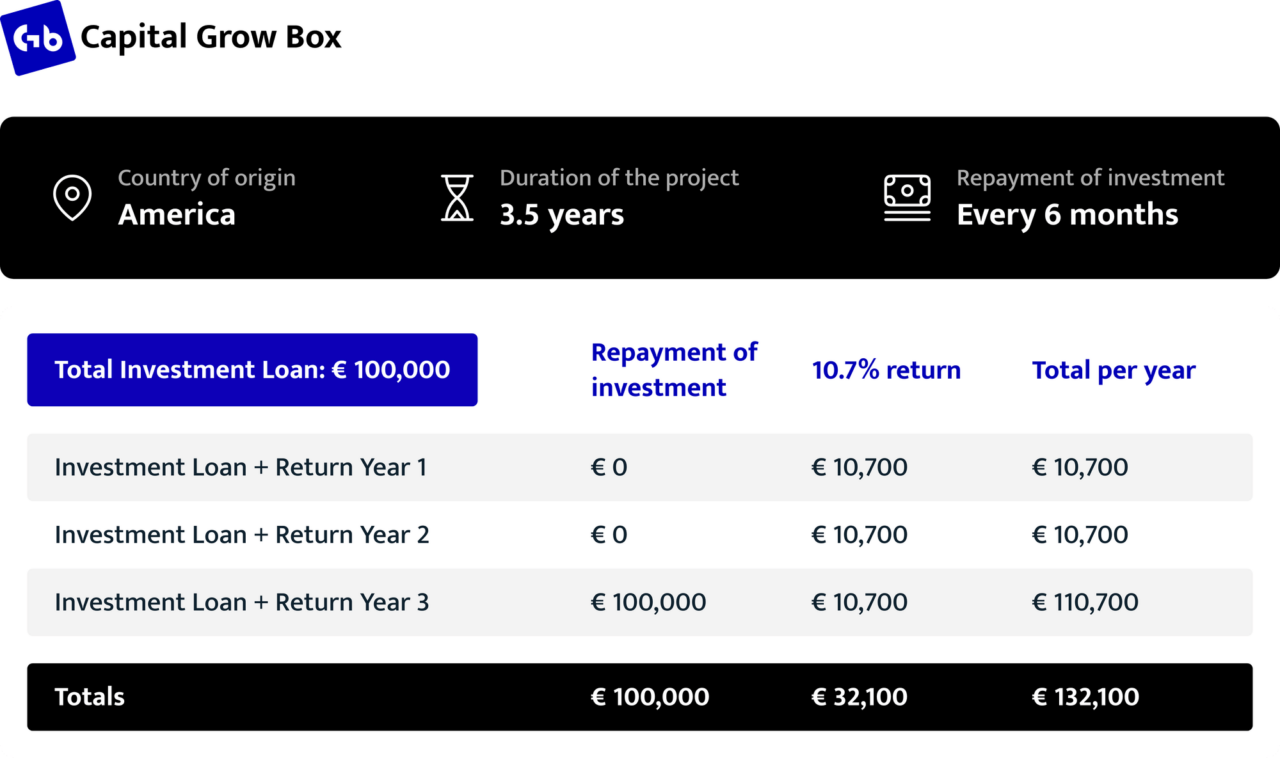Click the Every 6 months repayment value
The height and width of the screenshot is (758, 1280).
(1068, 215)
